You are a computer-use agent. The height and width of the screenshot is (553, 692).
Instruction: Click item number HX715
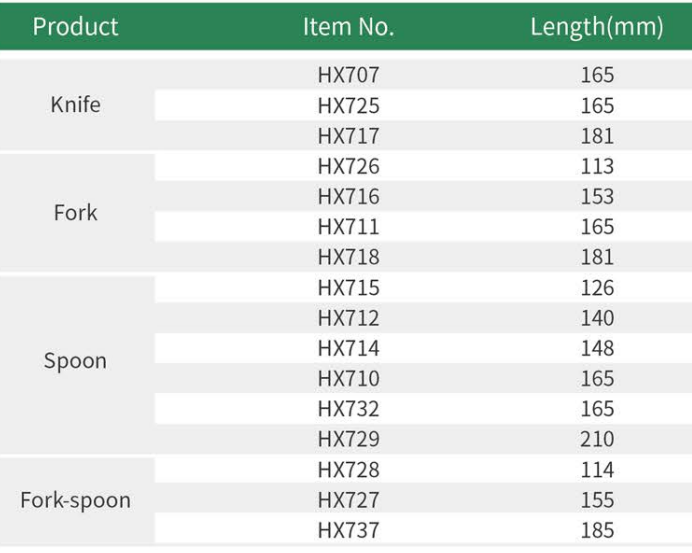[x=348, y=288]
